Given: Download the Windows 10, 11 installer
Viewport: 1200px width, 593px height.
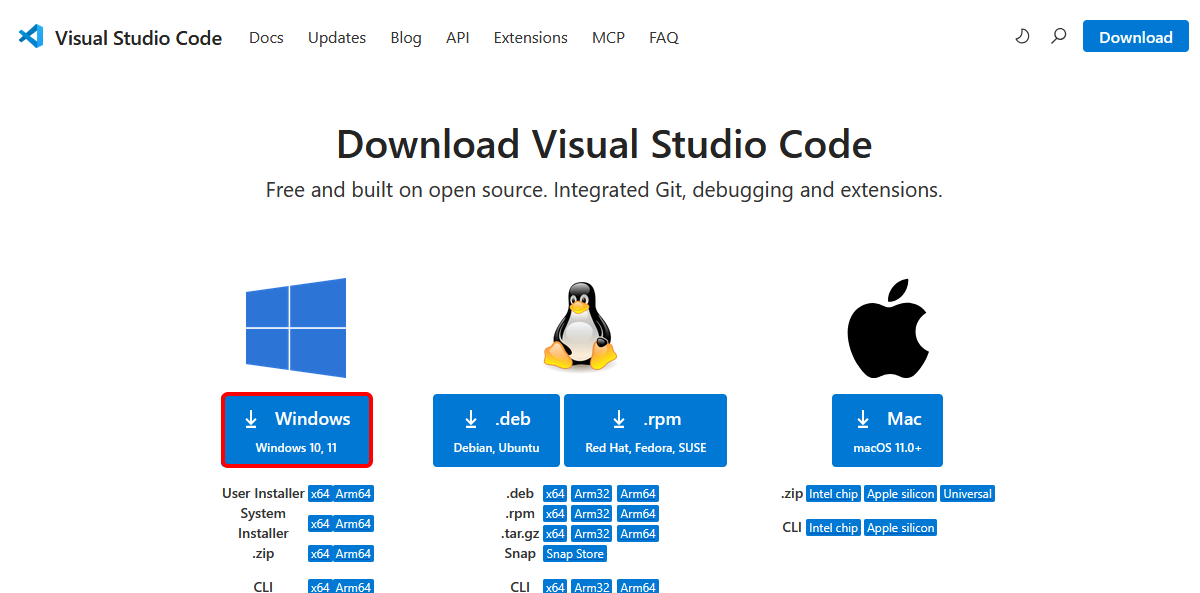Looking at the screenshot, I should [297, 430].
